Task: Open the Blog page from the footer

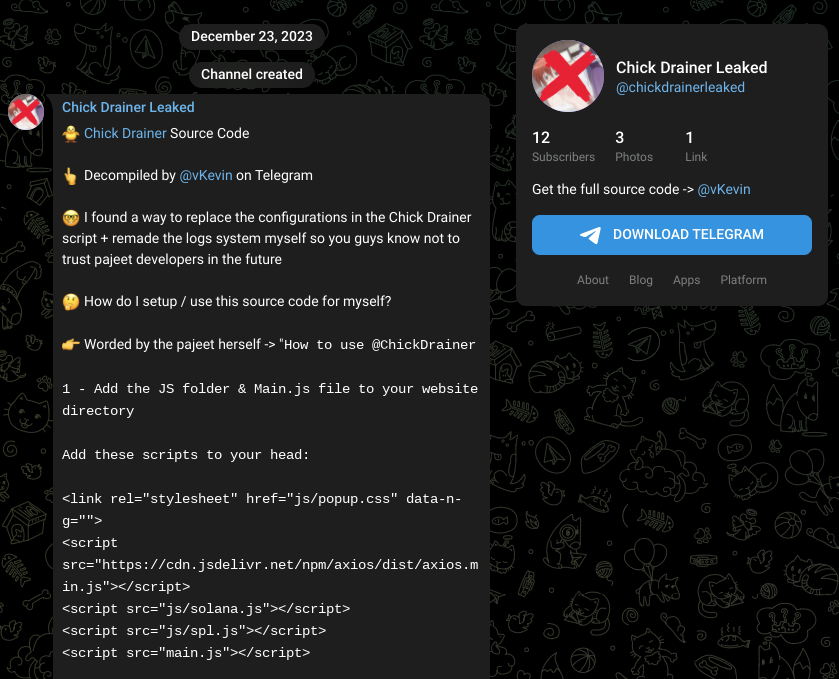Action: (640, 280)
